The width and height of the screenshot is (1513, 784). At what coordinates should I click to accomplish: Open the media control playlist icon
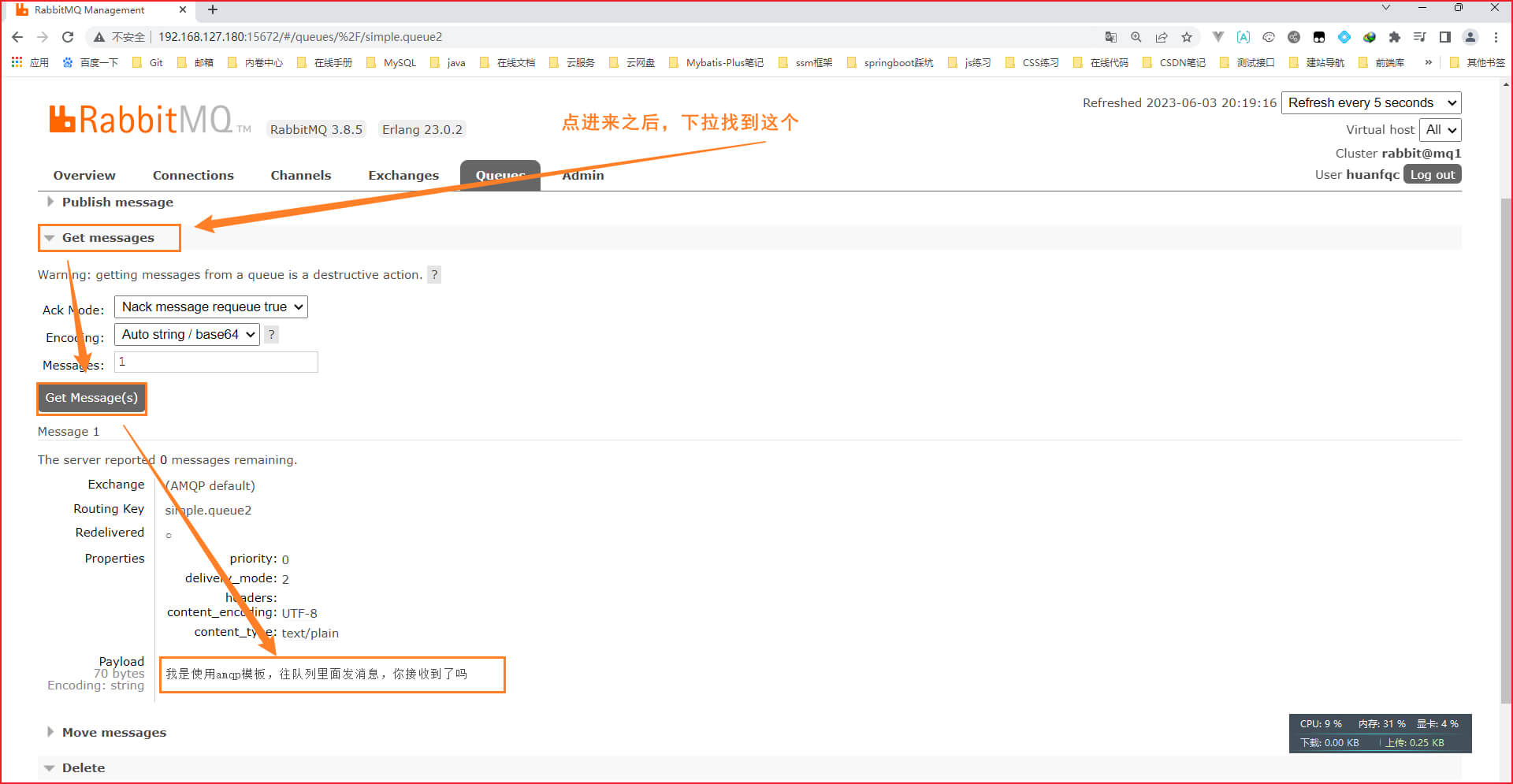[x=1420, y=37]
